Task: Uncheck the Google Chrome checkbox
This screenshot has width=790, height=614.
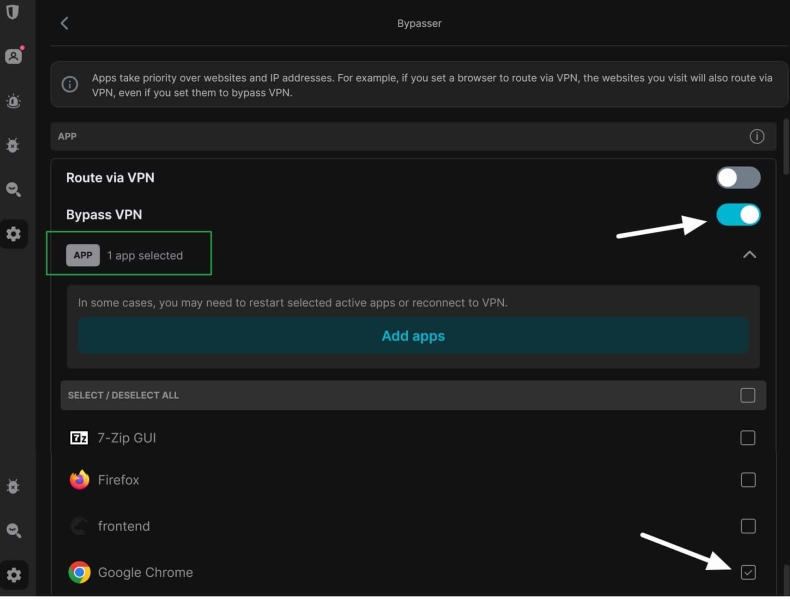Action: click(x=748, y=572)
